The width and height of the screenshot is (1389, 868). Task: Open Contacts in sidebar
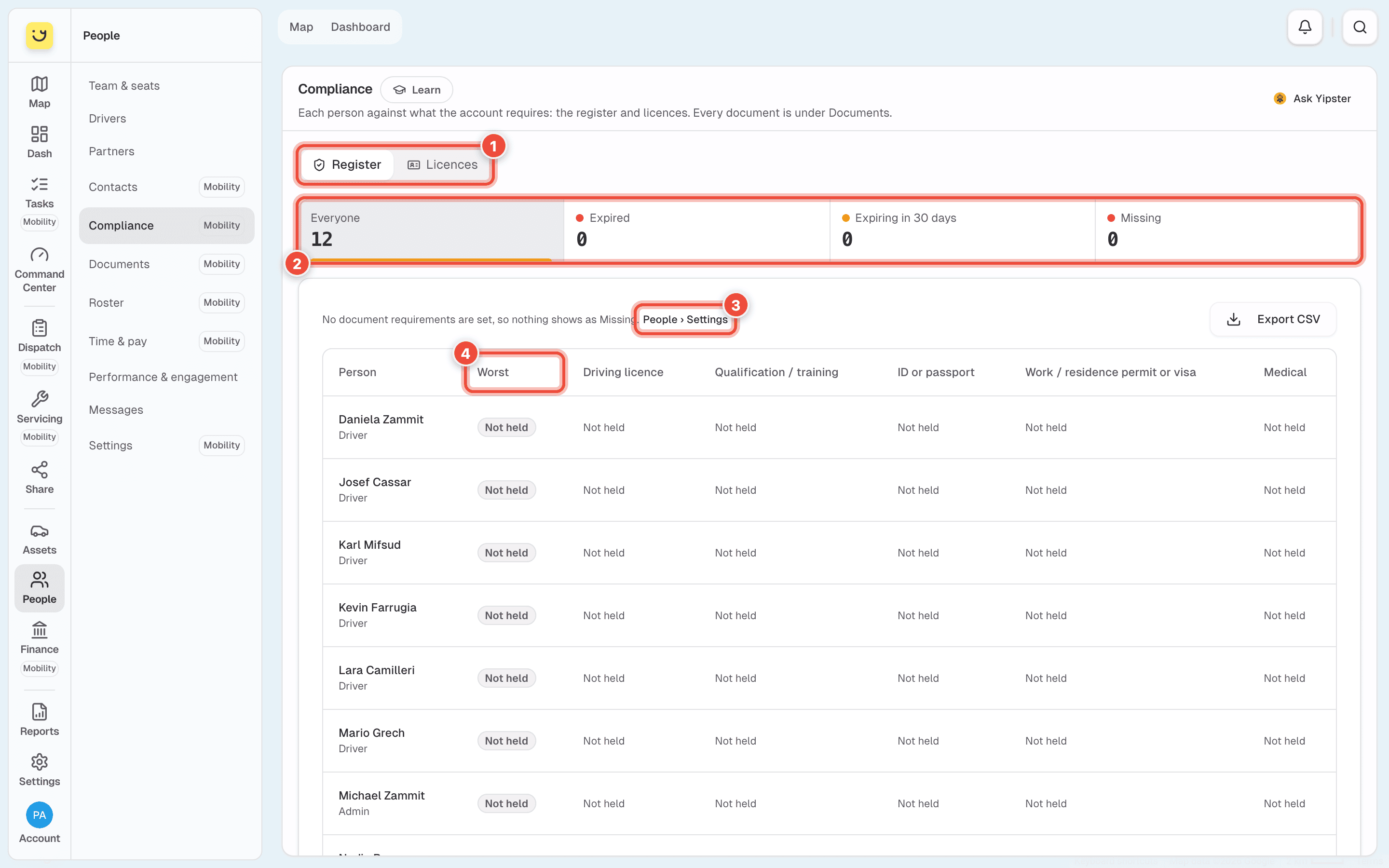(166, 187)
